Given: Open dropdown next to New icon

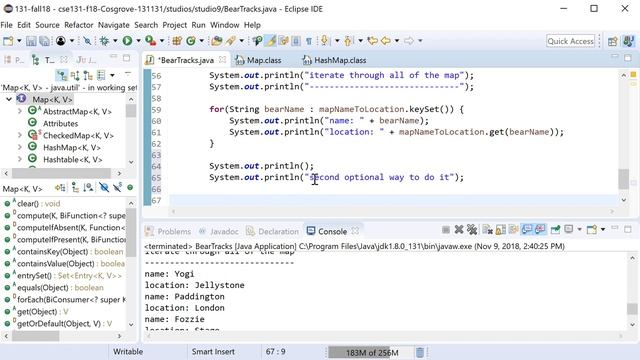Looking at the screenshot, I should pyautogui.click(x=19, y=41).
